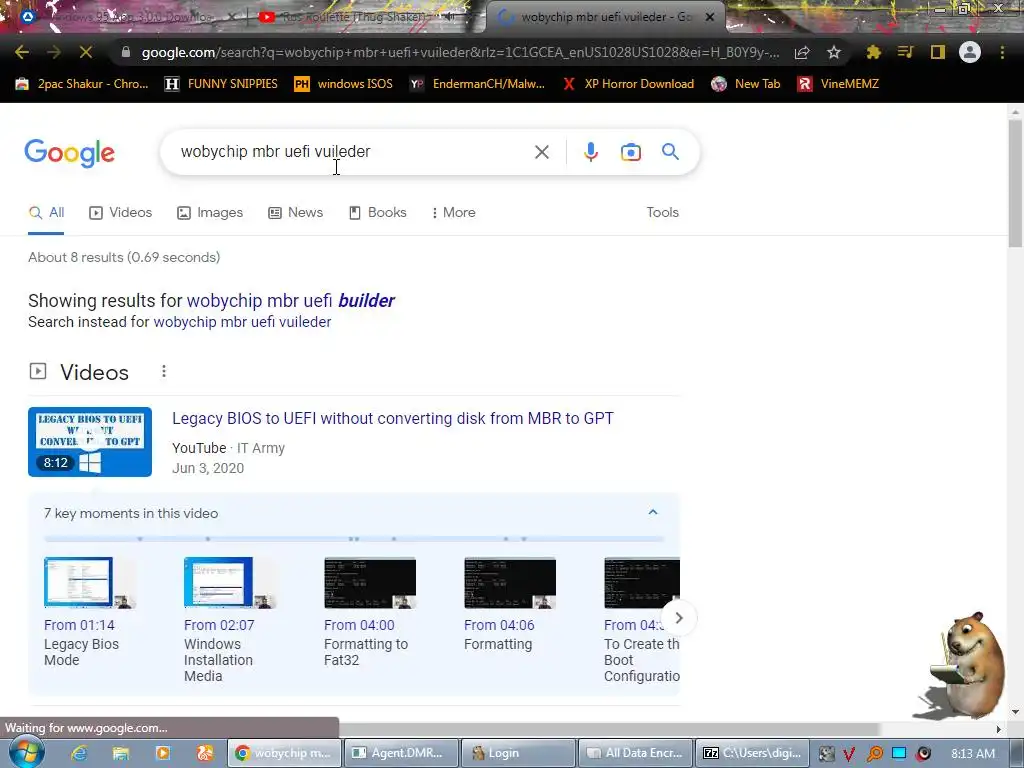Open Windows Media Player taskbar icon
Image resolution: width=1024 pixels, height=768 pixels.
163,753
